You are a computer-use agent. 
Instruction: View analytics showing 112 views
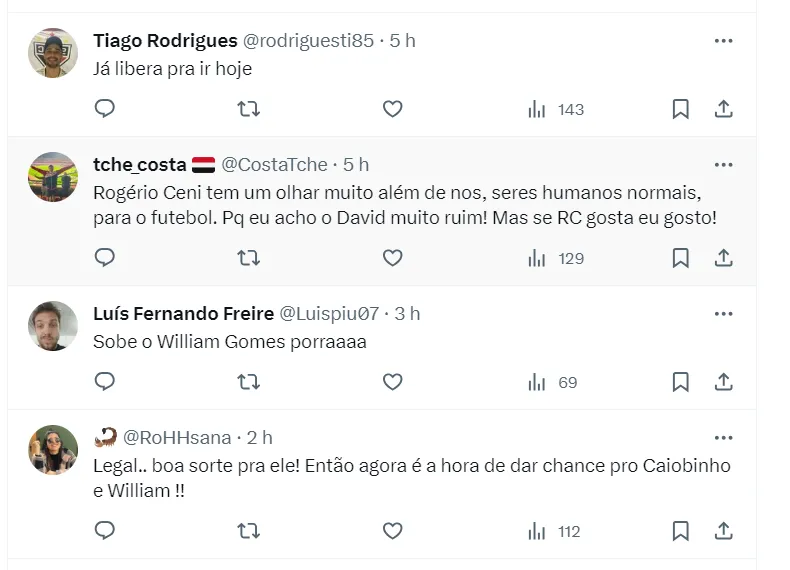pos(555,531)
